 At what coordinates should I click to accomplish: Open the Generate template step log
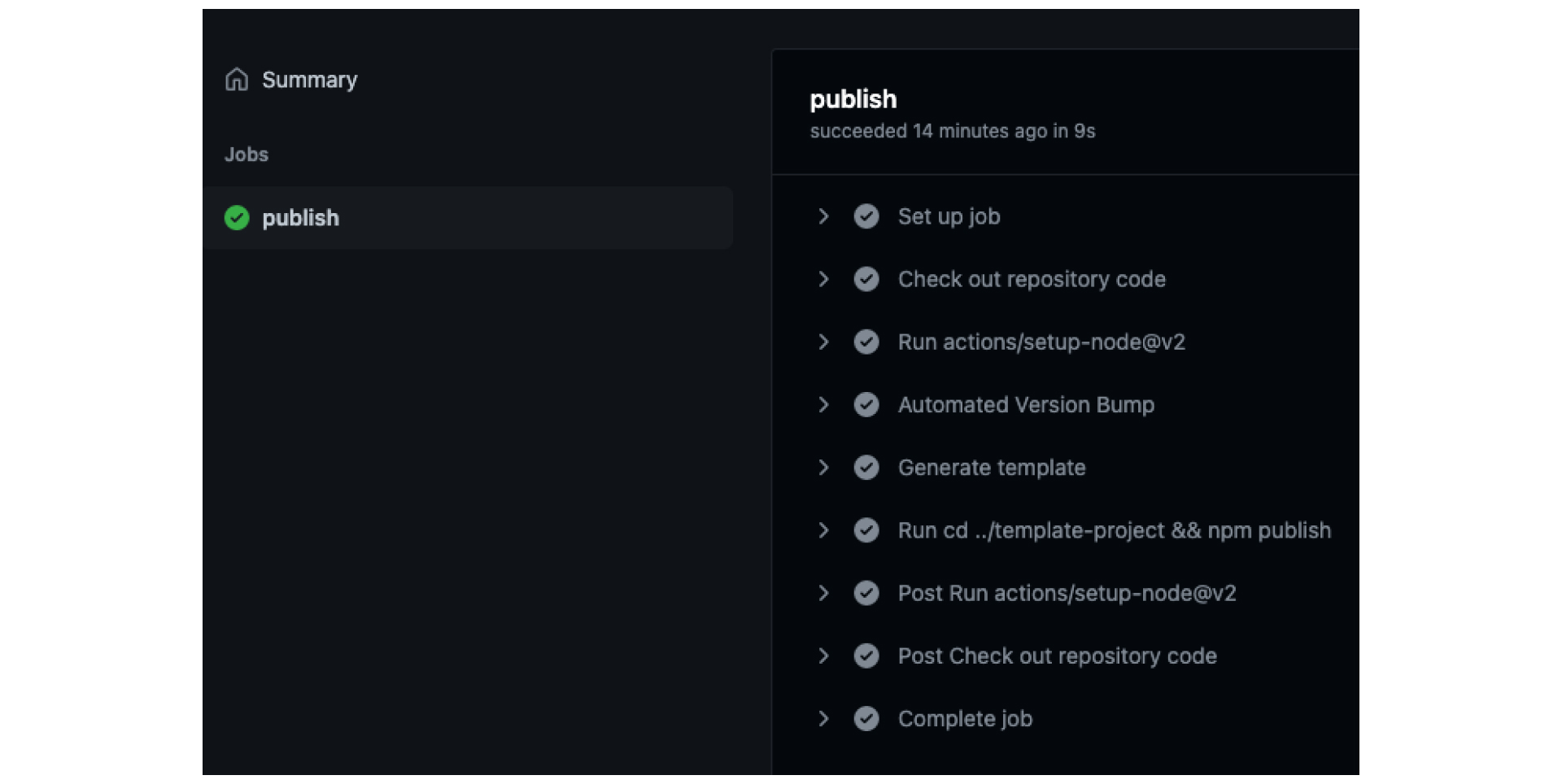992,468
